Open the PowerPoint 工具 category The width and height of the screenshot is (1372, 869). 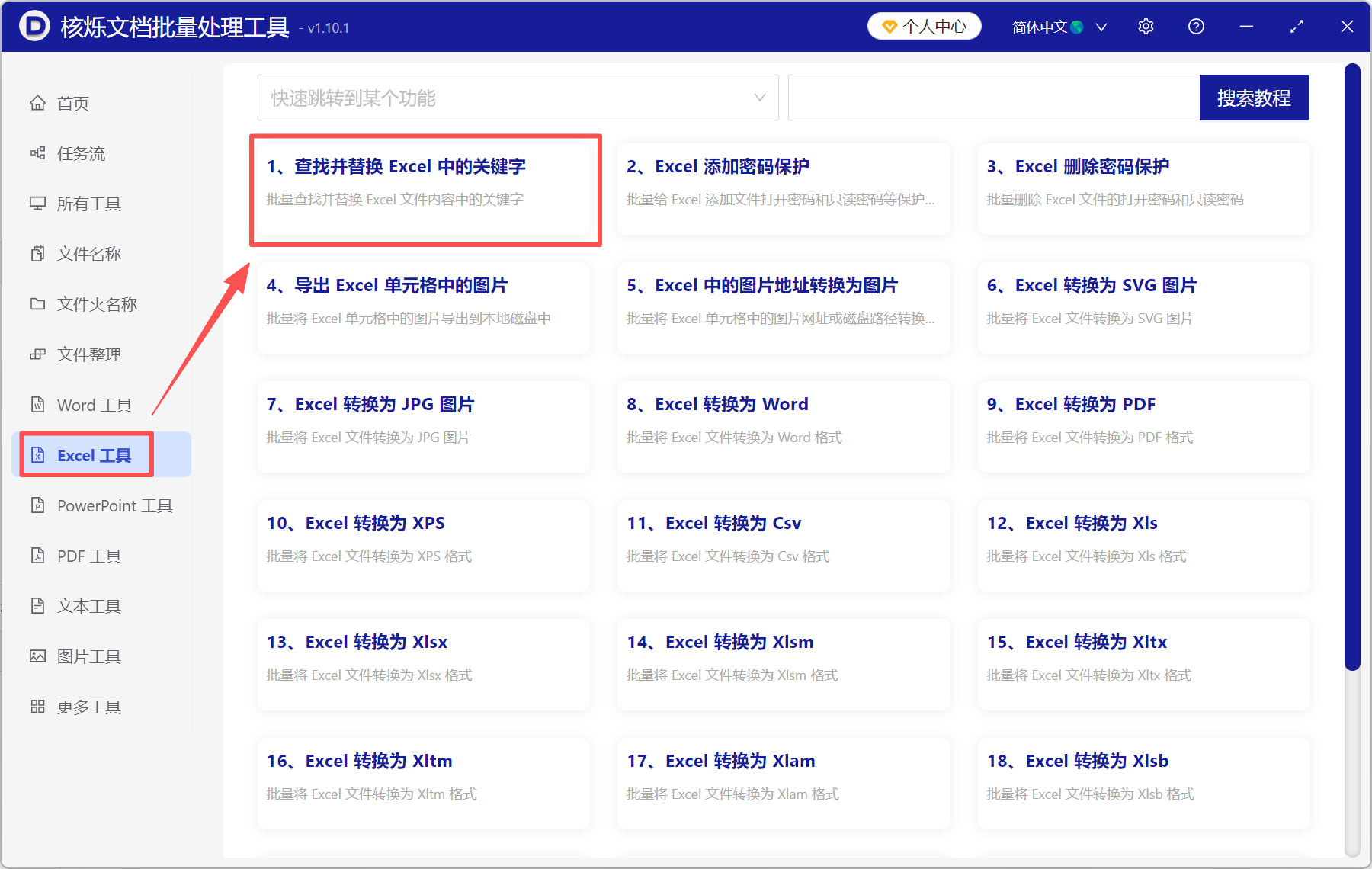tap(113, 505)
